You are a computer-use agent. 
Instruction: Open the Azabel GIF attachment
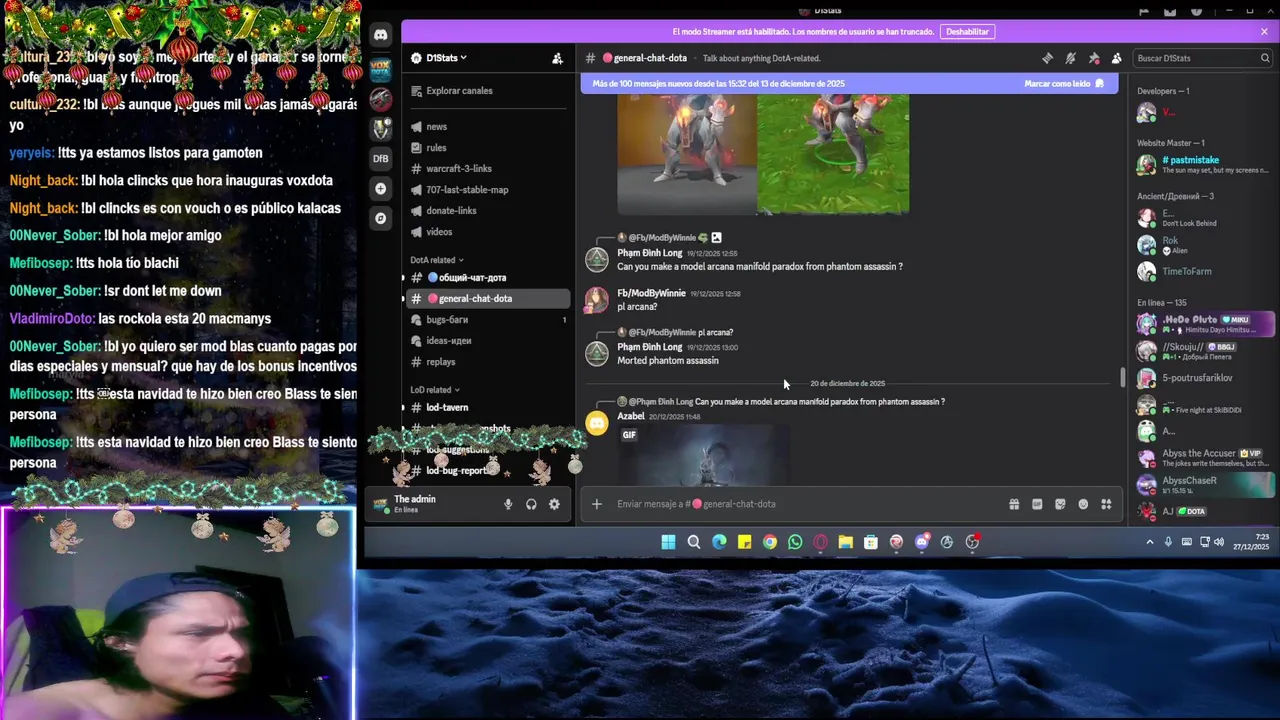704,454
